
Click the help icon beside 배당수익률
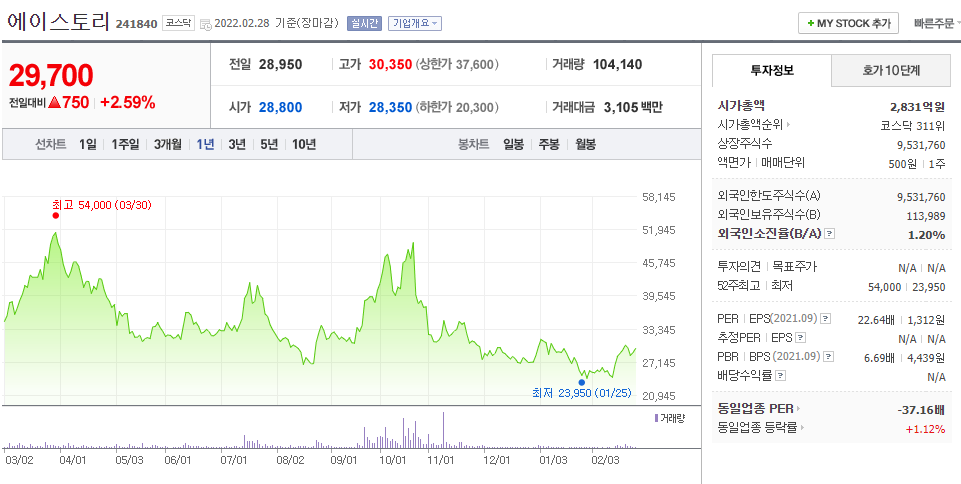click(781, 376)
